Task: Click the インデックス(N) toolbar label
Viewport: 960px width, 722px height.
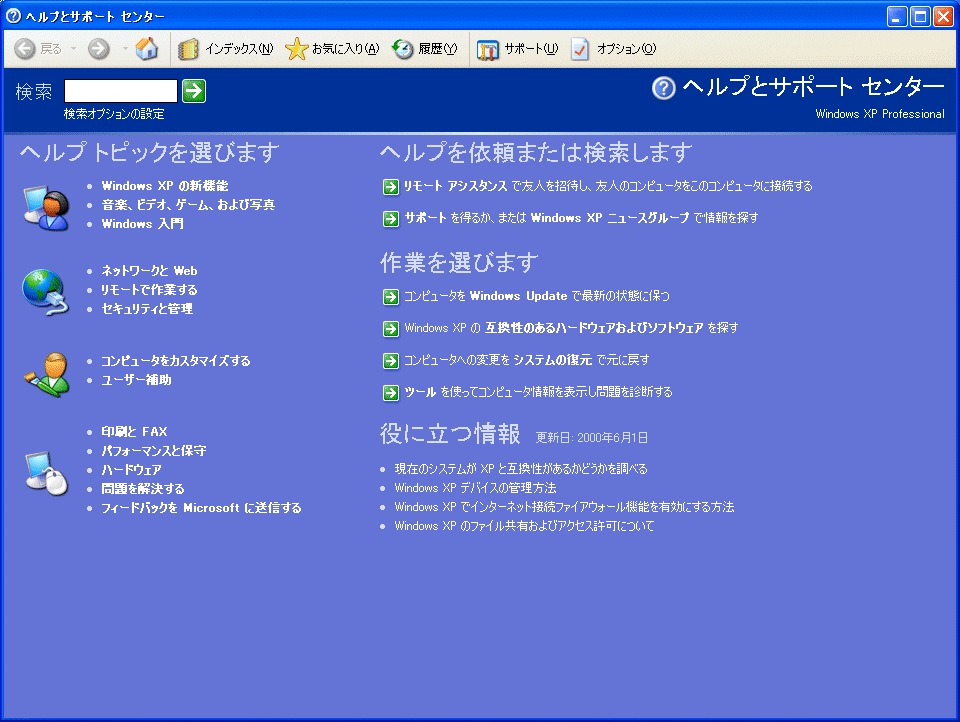Action: [x=239, y=49]
